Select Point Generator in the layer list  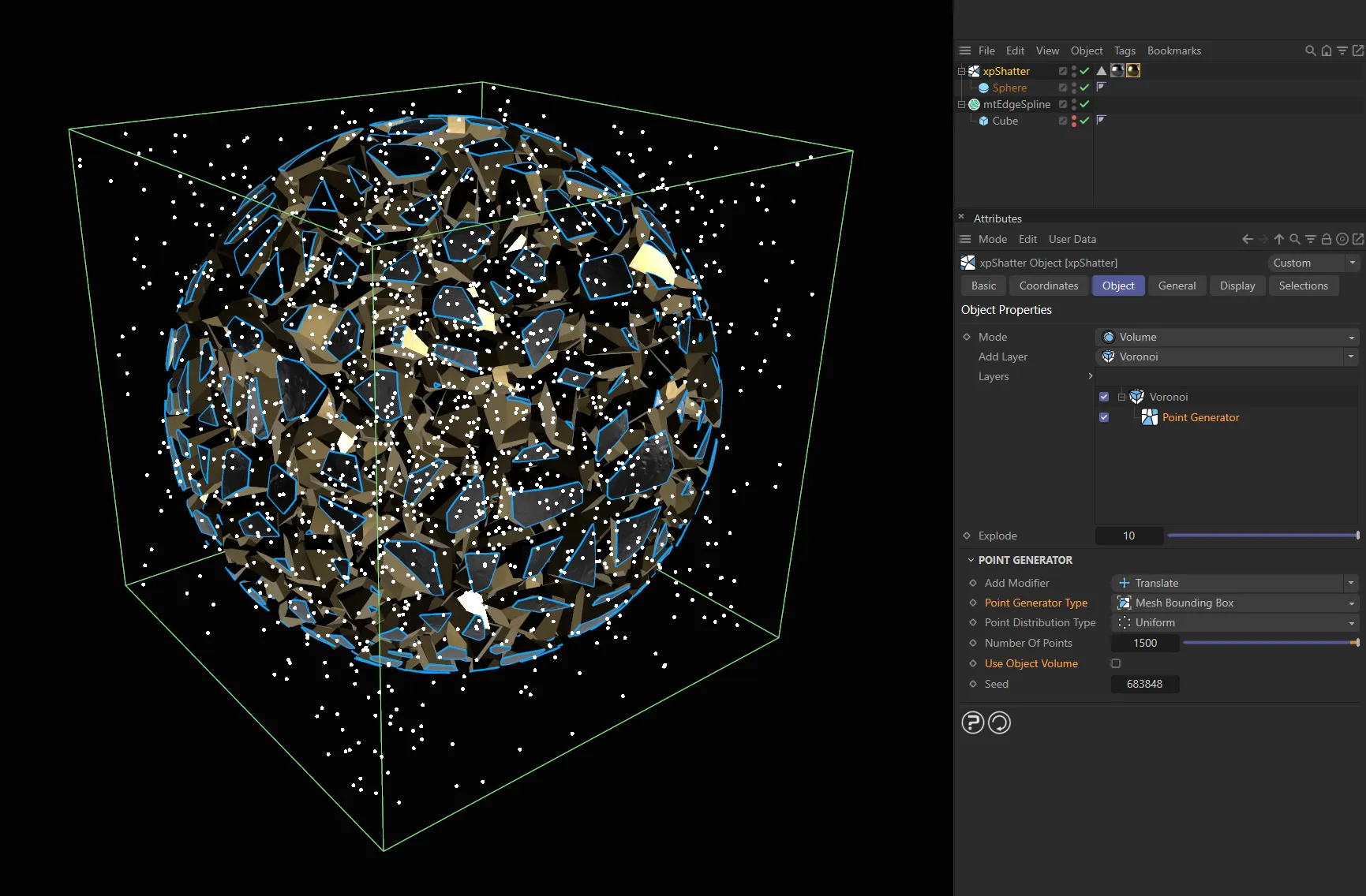point(1199,417)
